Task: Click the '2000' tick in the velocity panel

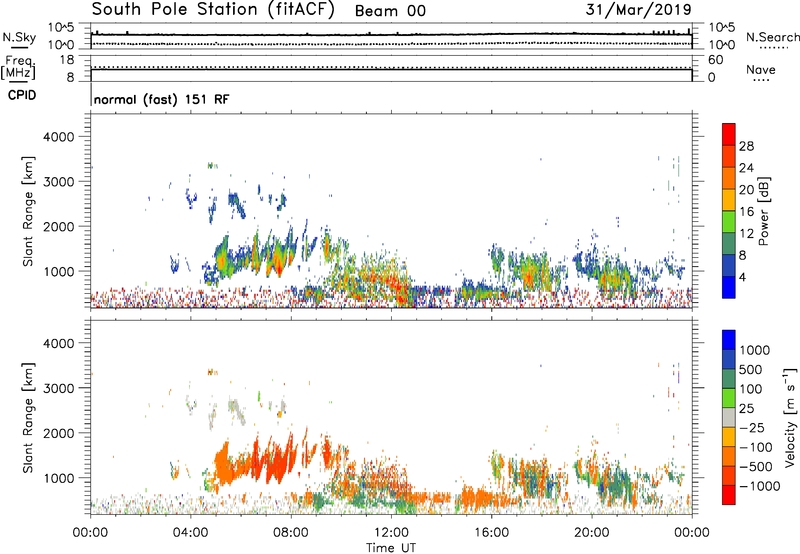Action: pos(59,433)
